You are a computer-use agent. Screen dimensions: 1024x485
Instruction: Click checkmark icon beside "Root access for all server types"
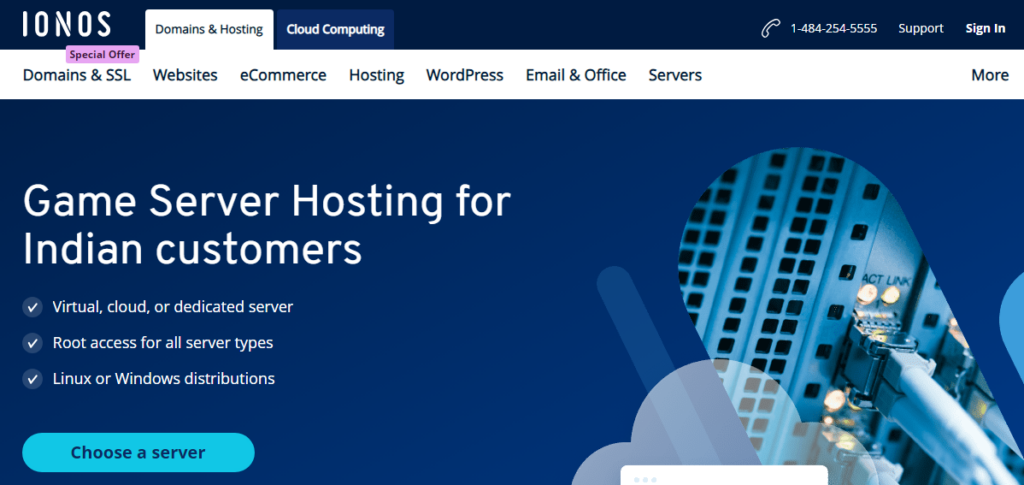pos(33,343)
